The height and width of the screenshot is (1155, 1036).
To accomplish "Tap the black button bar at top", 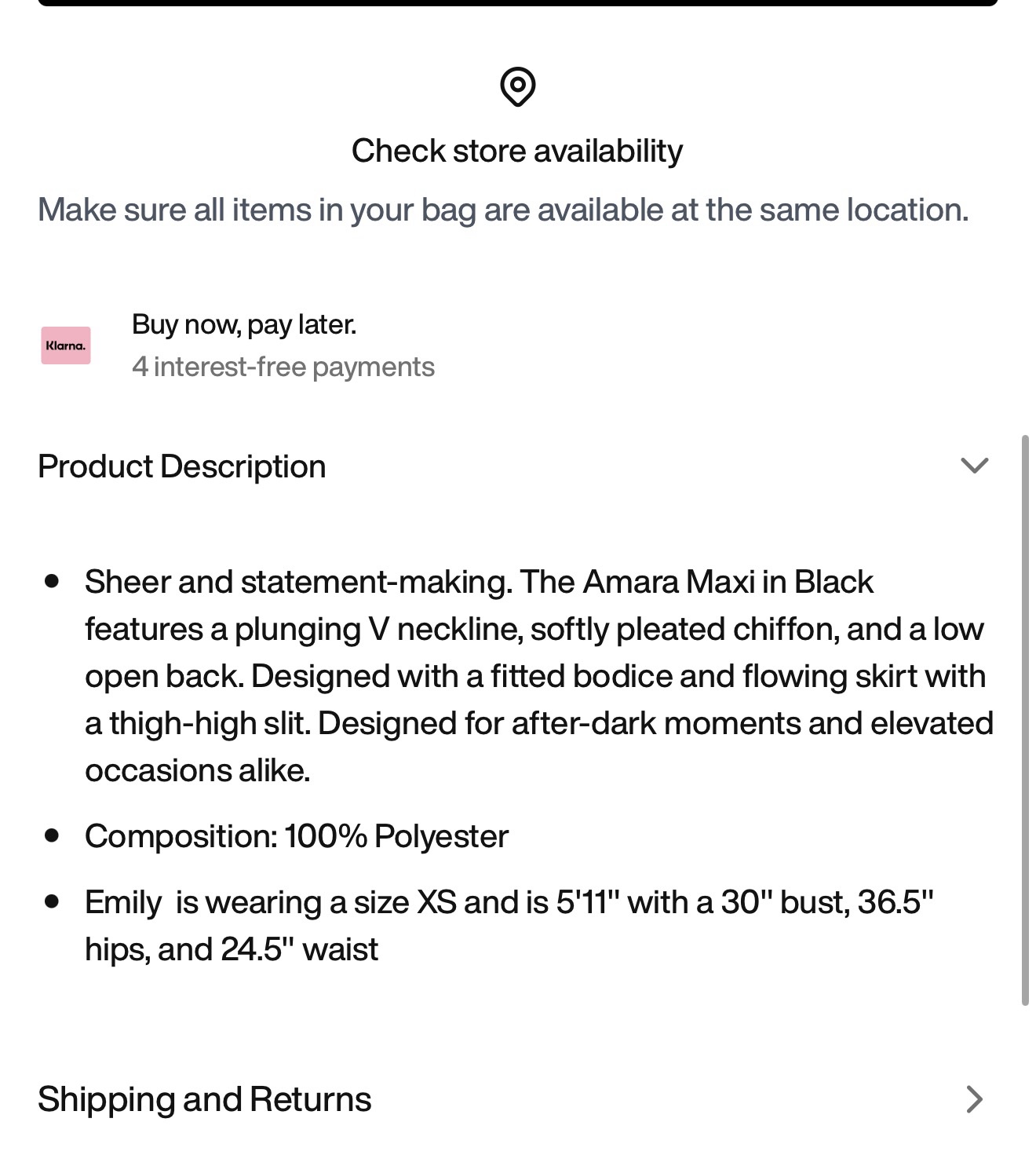I will click(518, 2).
